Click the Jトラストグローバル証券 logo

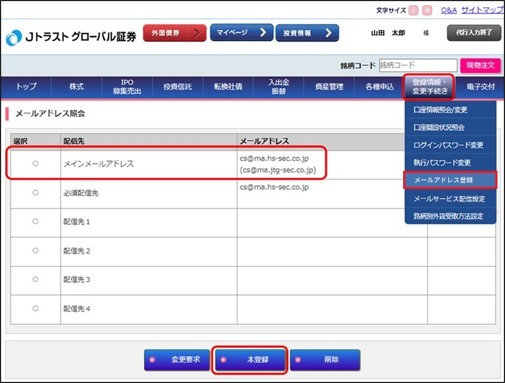coord(71,37)
